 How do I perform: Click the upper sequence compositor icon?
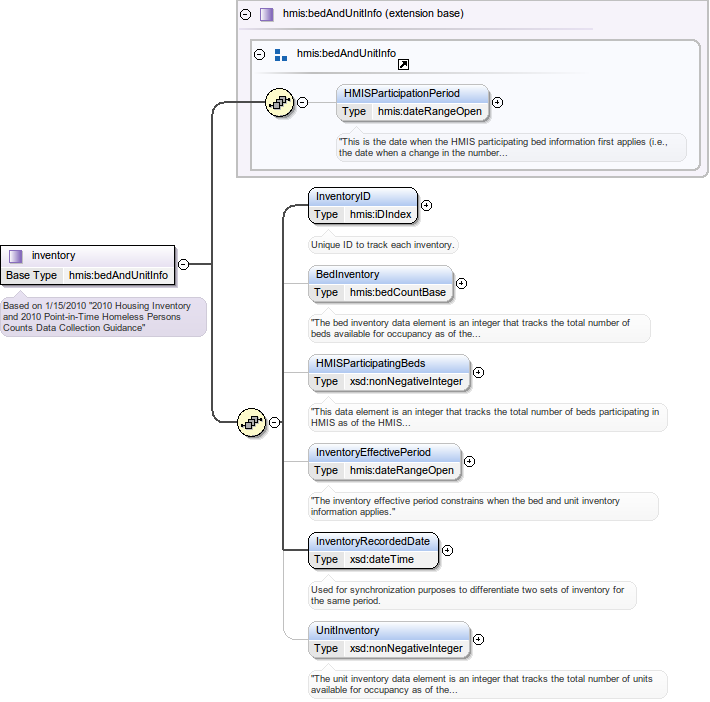tap(279, 102)
